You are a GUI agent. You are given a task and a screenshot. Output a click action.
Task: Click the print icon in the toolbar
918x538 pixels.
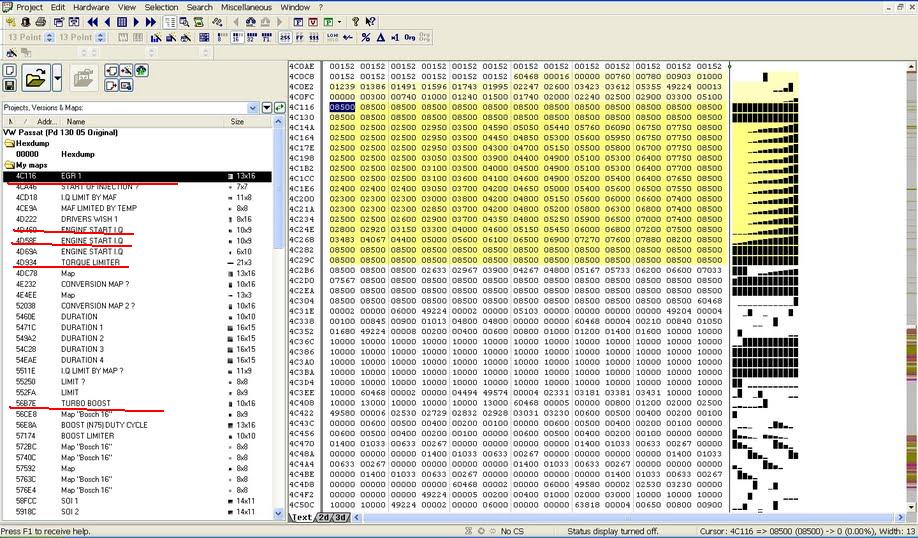(40, 21)
